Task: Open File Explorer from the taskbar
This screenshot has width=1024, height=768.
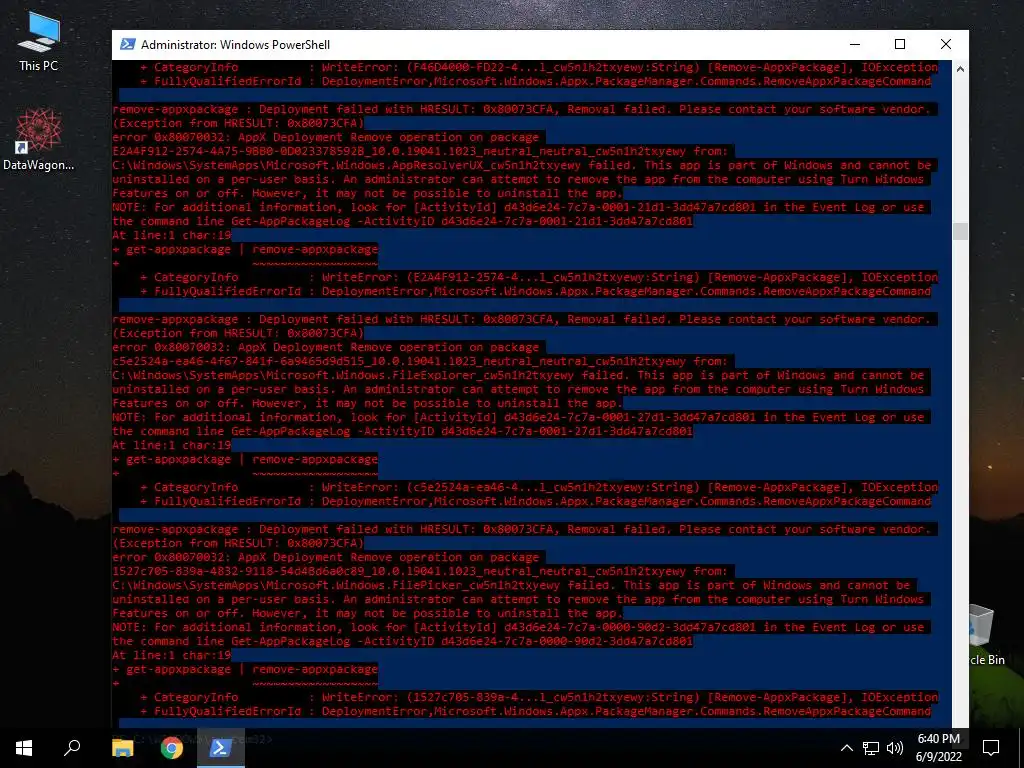Action: tap(122, 748)
